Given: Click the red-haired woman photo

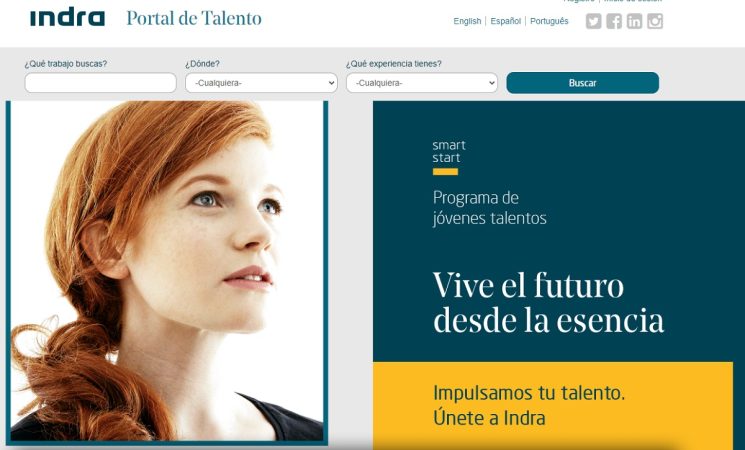Looking at the screenshot, I should pyautogui.click(x=167, y=271).
